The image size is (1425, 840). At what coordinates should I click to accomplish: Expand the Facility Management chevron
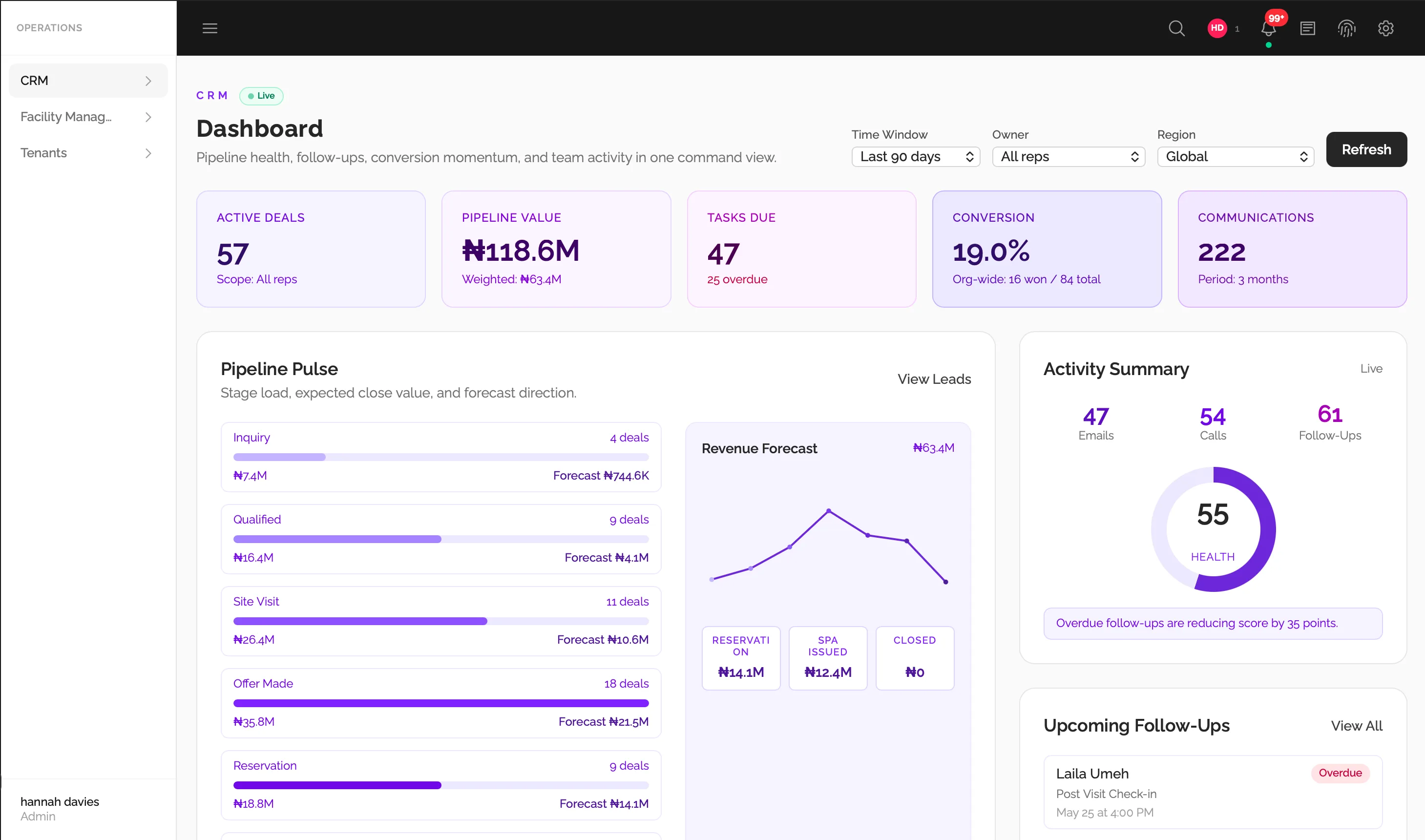pyautogui.click(x=148, y=117)
